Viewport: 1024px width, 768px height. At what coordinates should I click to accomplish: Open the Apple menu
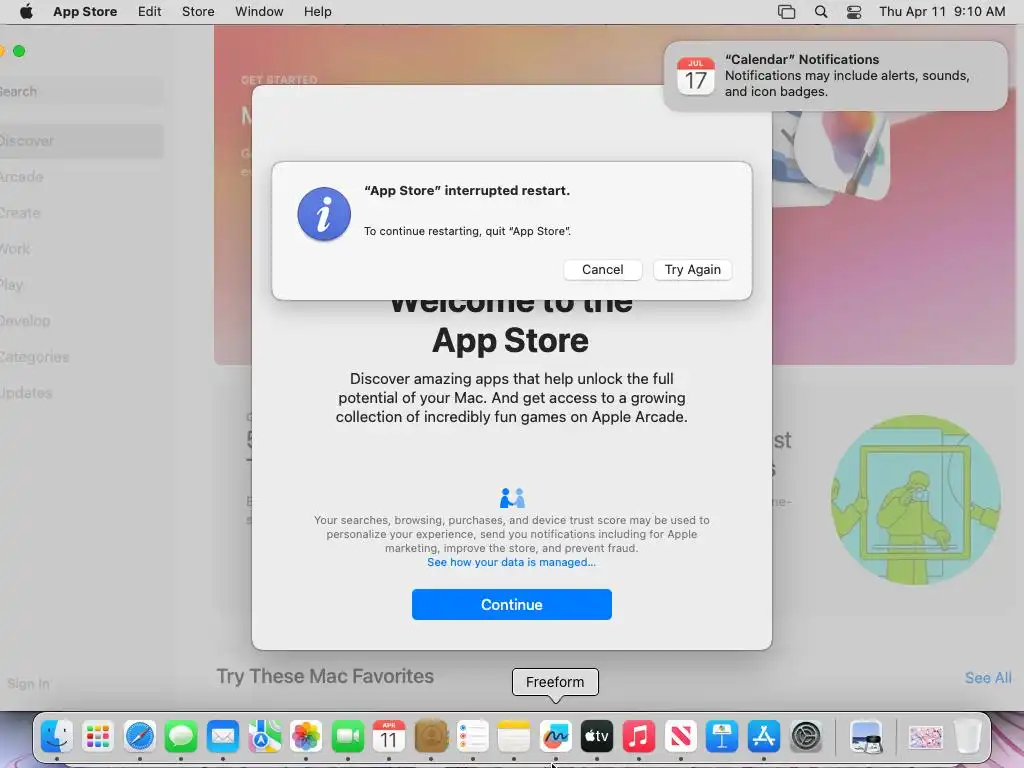tap(26, 12)
